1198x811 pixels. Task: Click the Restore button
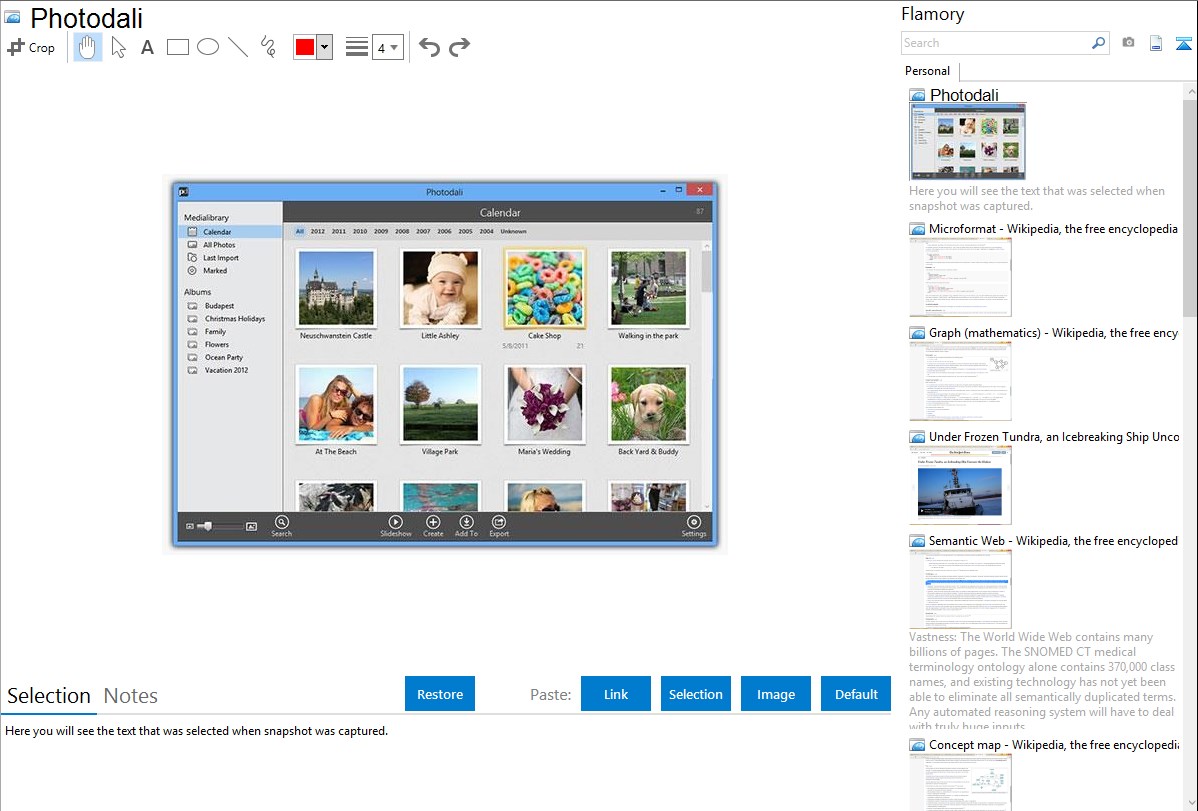[440, 694]
